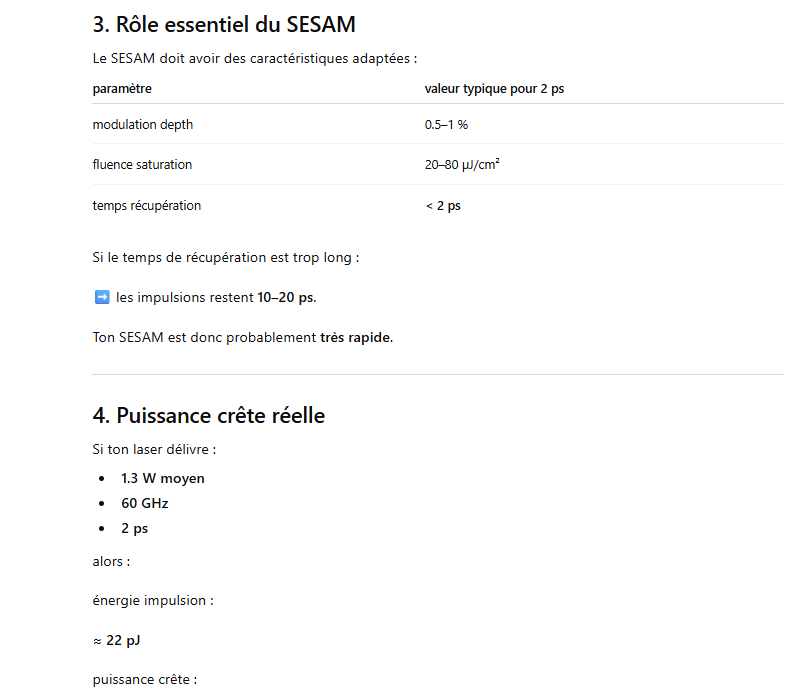The width and height of the screenshot is (795, 690).
Task: Click the heading '4. Puissance crête réelle'
Action: (208, 415)
